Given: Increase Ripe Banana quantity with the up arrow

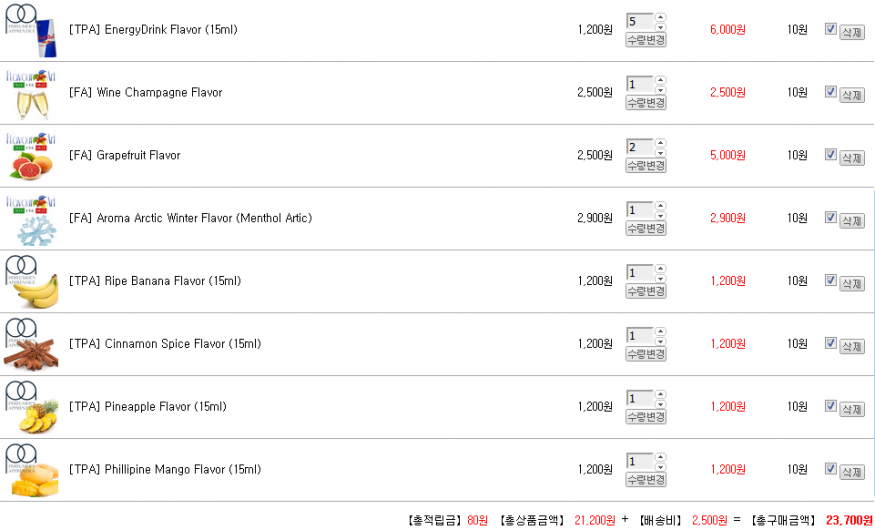Looking at the screenshot, I should [x=660, y=268].
